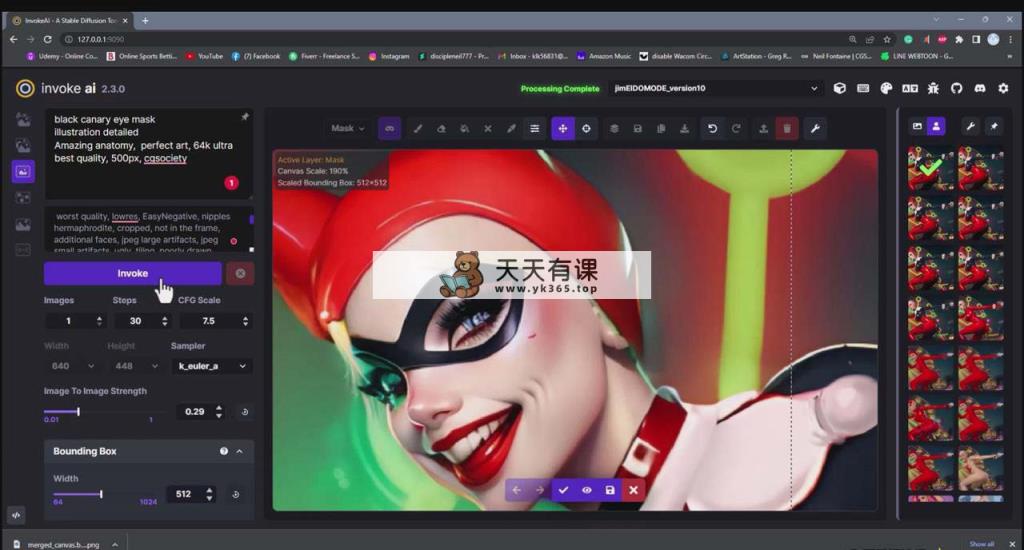Click Show all downloads link

click(x=982, y=544)
